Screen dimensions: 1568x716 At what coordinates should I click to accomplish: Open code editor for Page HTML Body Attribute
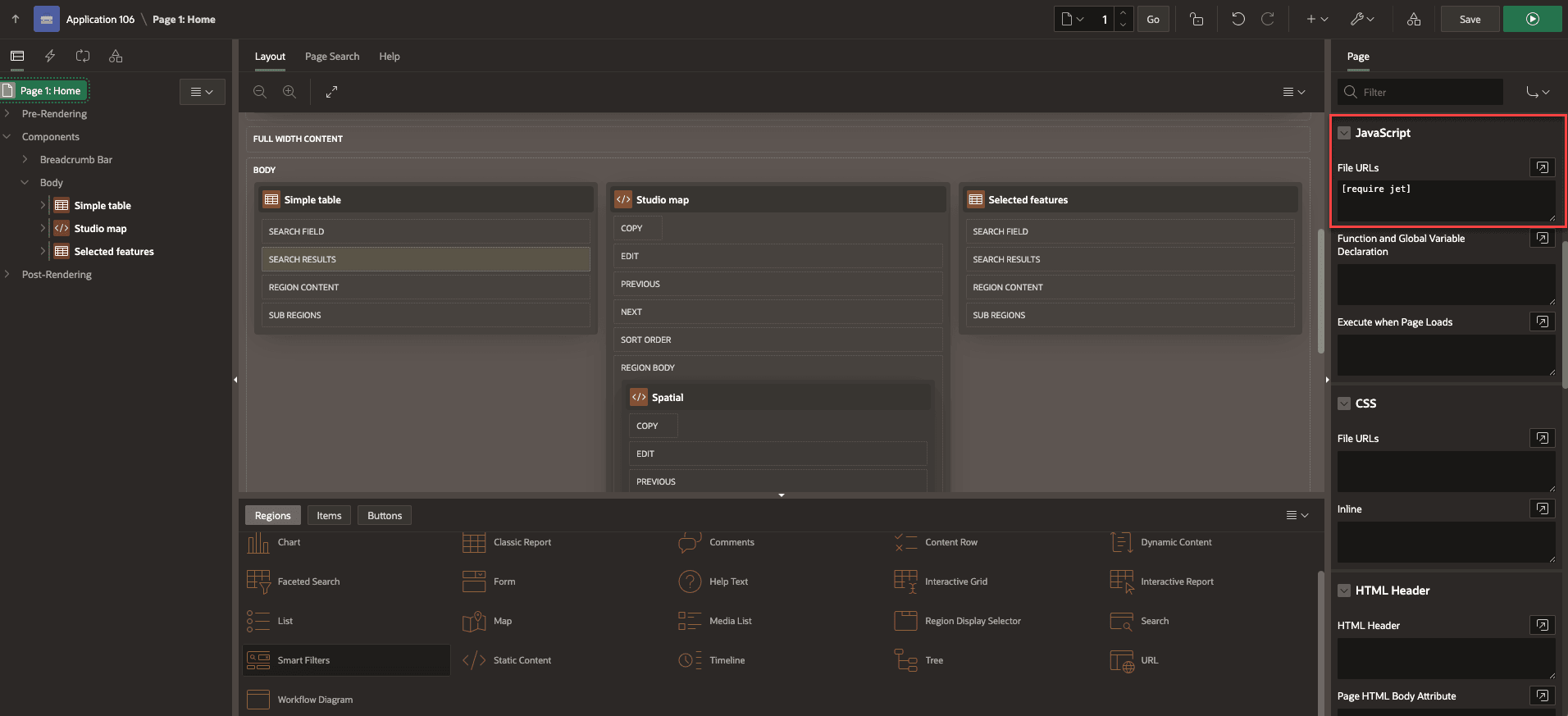1543,695
